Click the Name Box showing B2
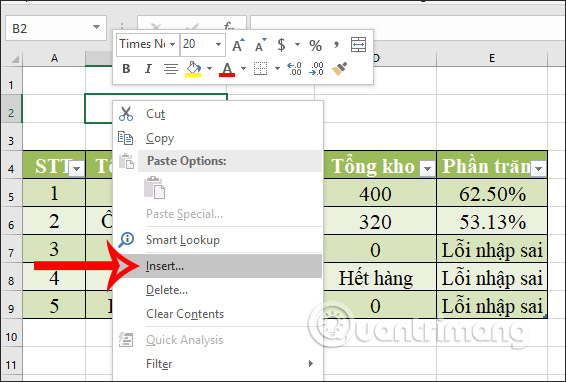Image resolution: width=566 pixels, height=382 pixels. [x=56, y=28]
